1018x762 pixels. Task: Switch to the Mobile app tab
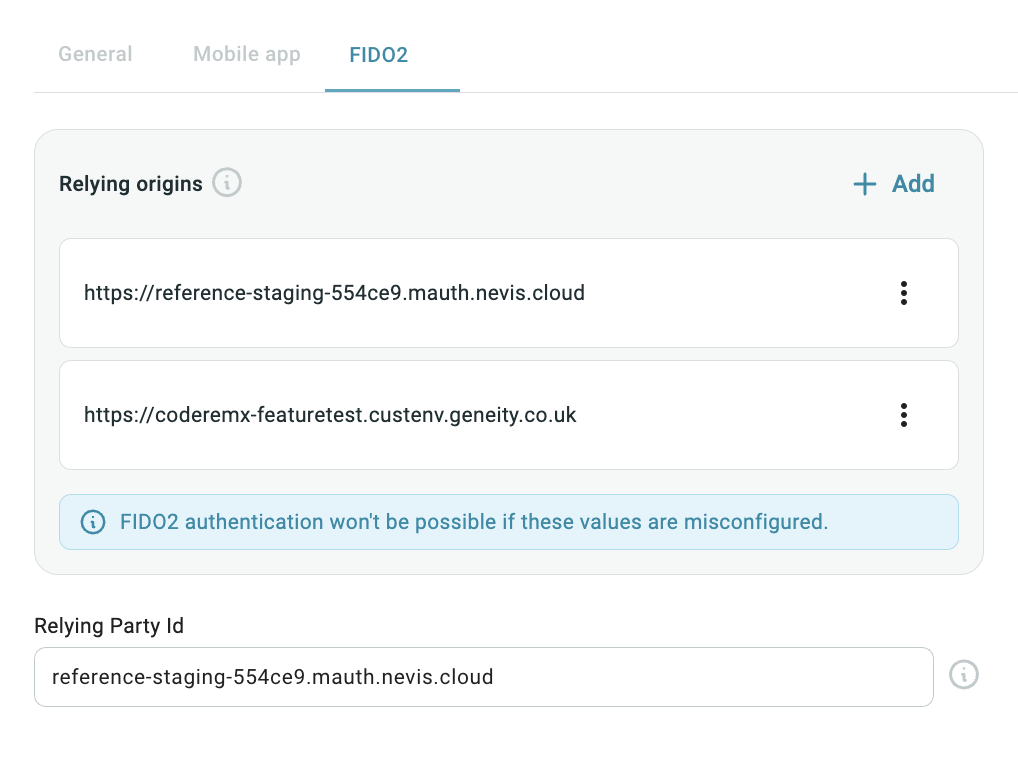[x=246, y=54]
